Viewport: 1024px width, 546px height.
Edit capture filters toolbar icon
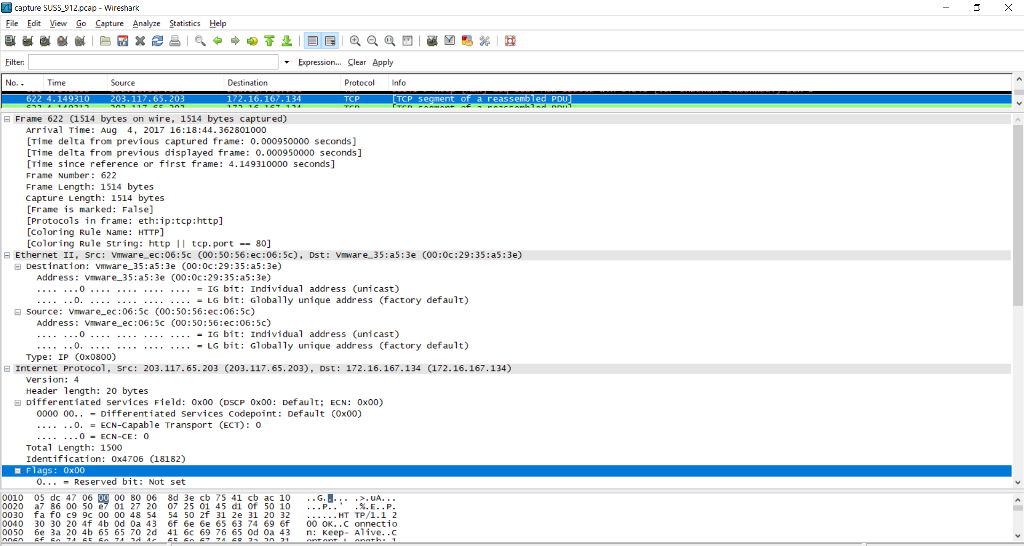click(x=432, y=40)
